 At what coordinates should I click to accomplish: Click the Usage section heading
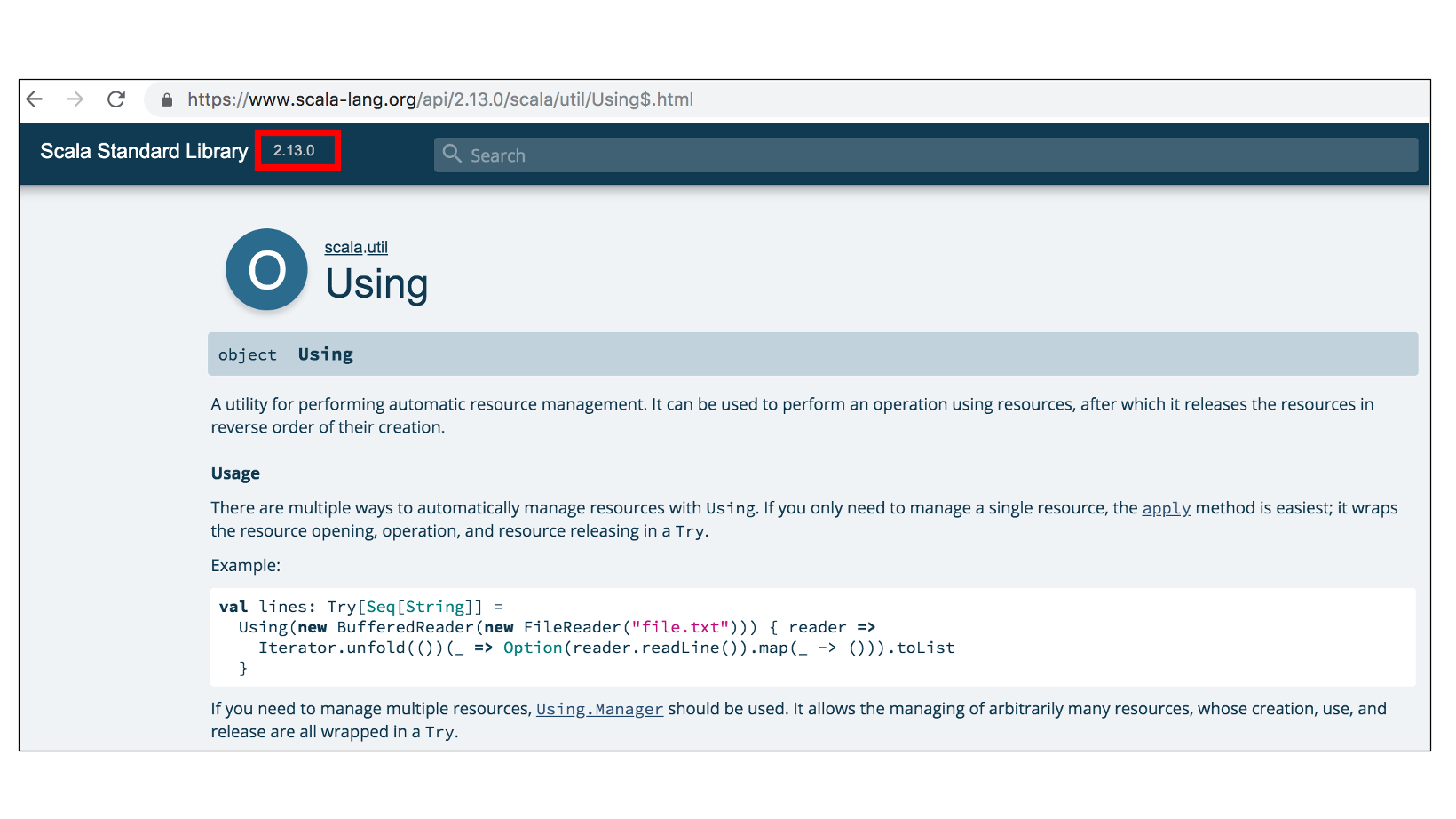click(235, 473)
